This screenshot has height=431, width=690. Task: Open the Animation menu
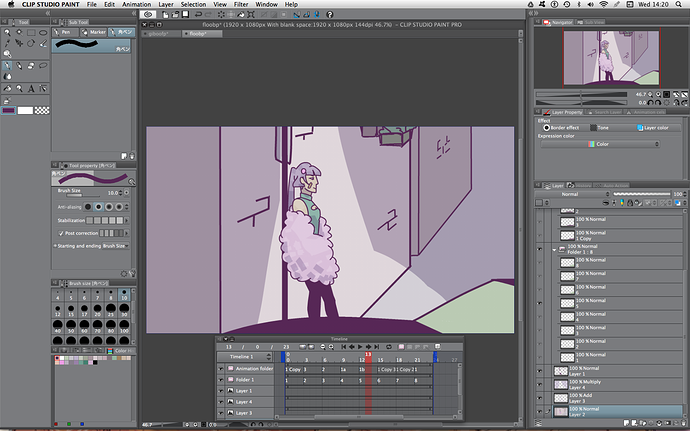(136, 5)
